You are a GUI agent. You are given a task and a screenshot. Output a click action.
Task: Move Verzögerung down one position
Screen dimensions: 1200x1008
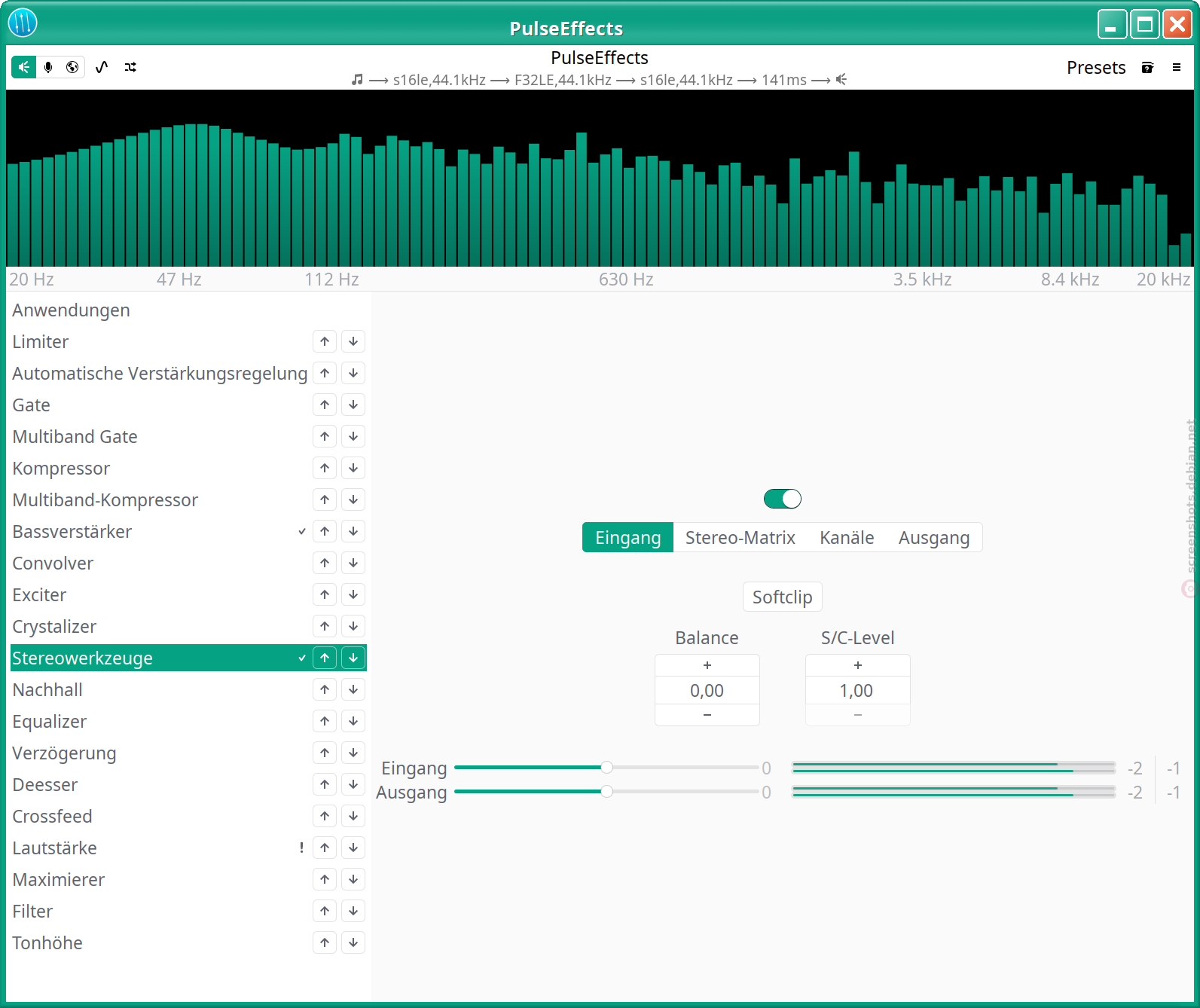point(353,753)
